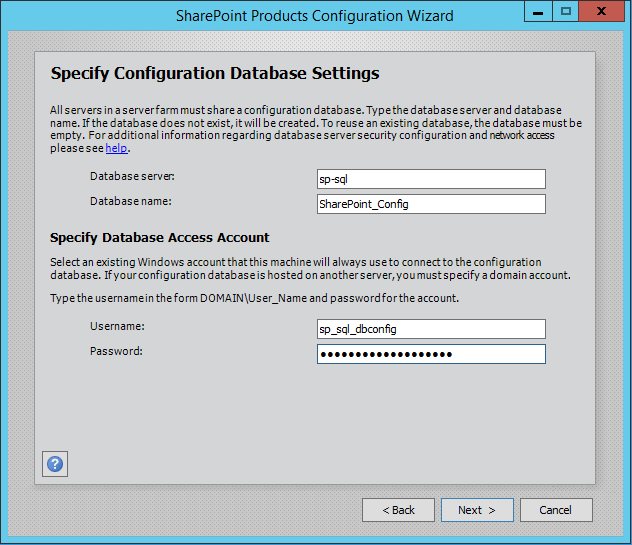Click into the Password field

[x=430, y=354]
